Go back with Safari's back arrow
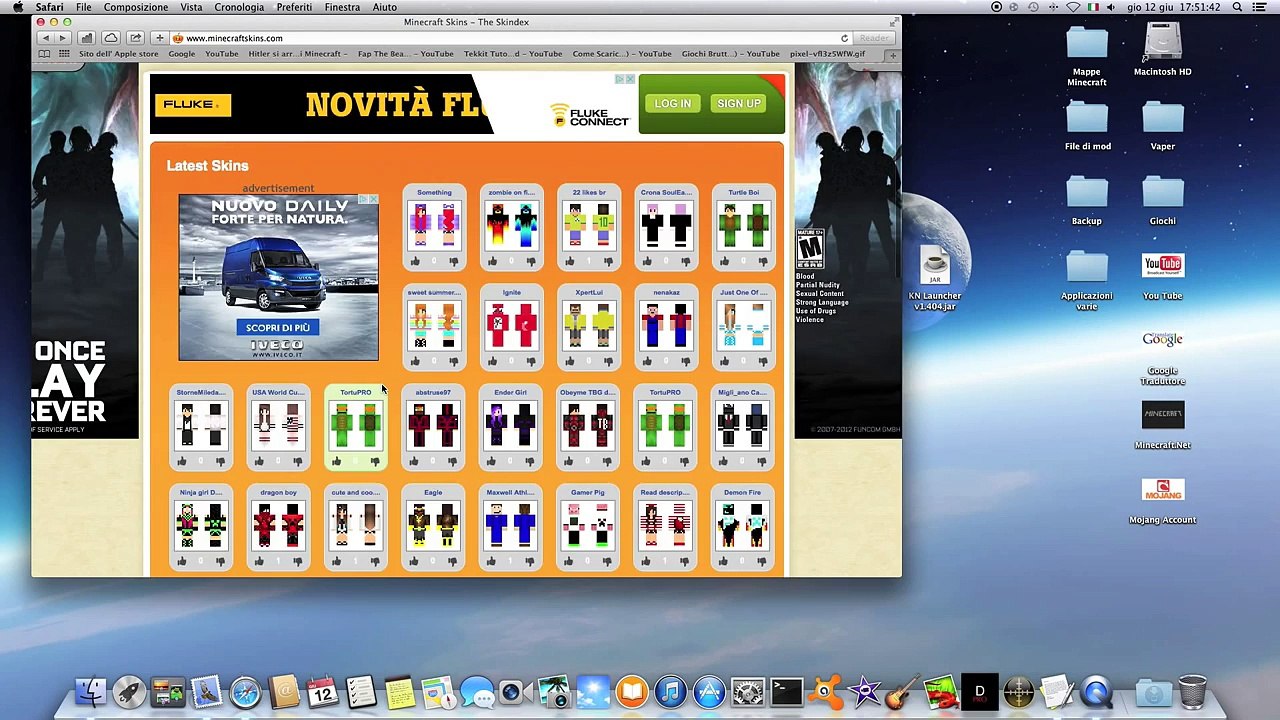Viewport: 1280px width, 720px height. (x=45, y=38)
